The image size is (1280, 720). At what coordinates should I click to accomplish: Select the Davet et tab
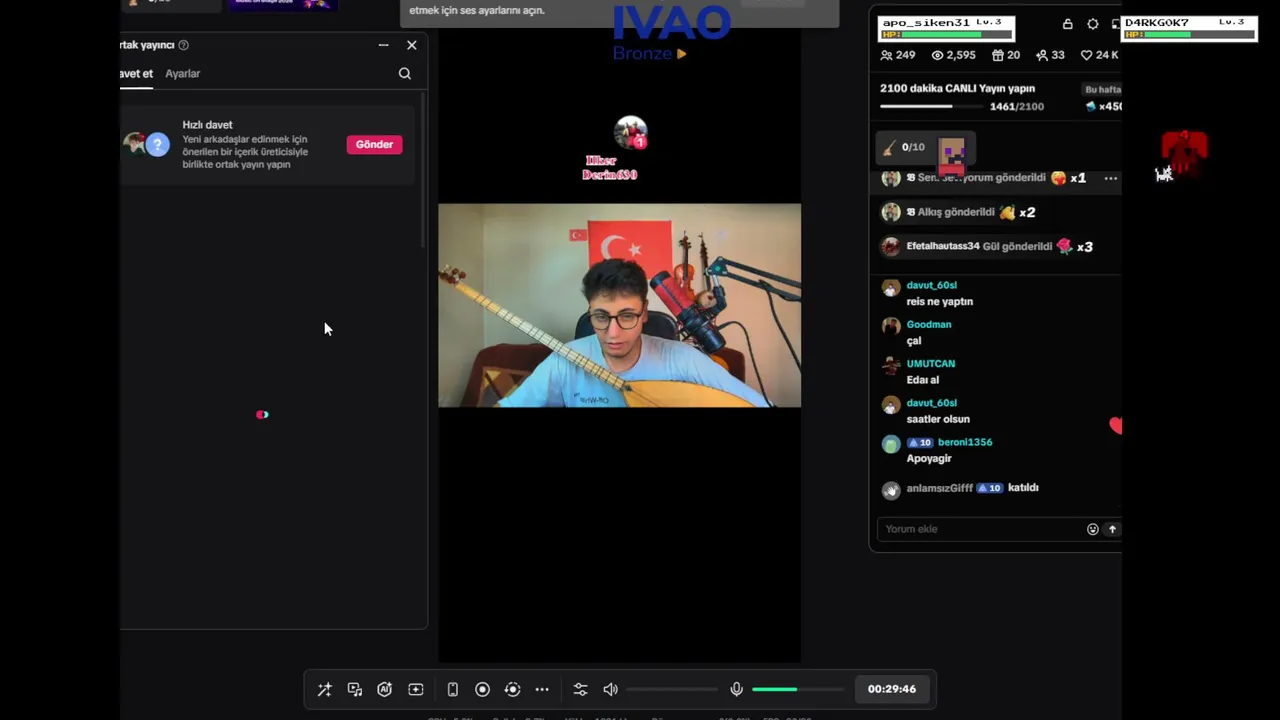click(136, 74)
